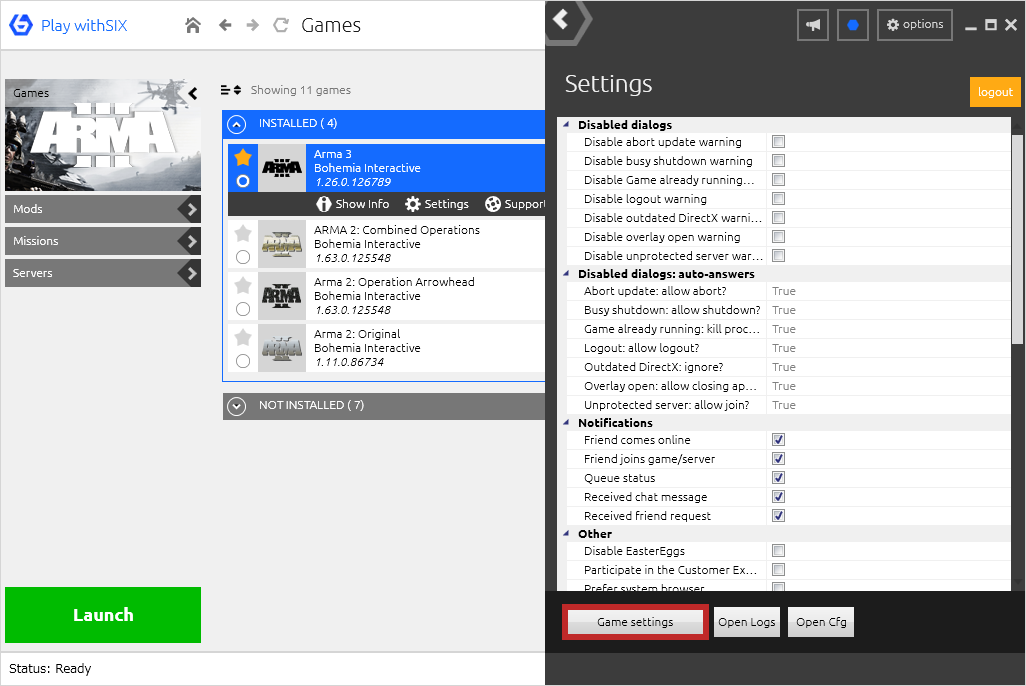1026x686 pixels.
Task: Check Participate in the Customer Experience option
Action: 778,569
